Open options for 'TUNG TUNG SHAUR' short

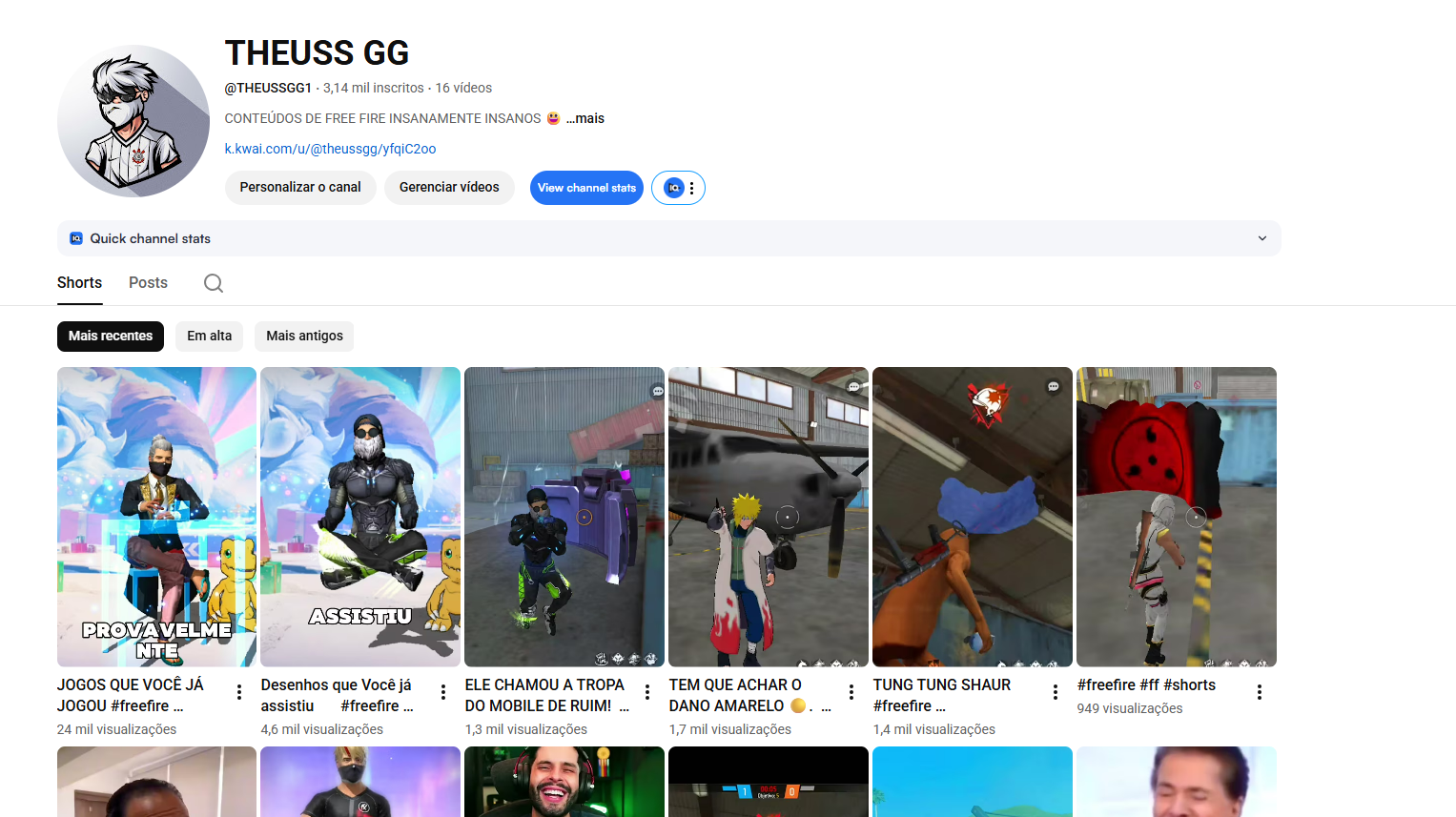coord(1056,692)
